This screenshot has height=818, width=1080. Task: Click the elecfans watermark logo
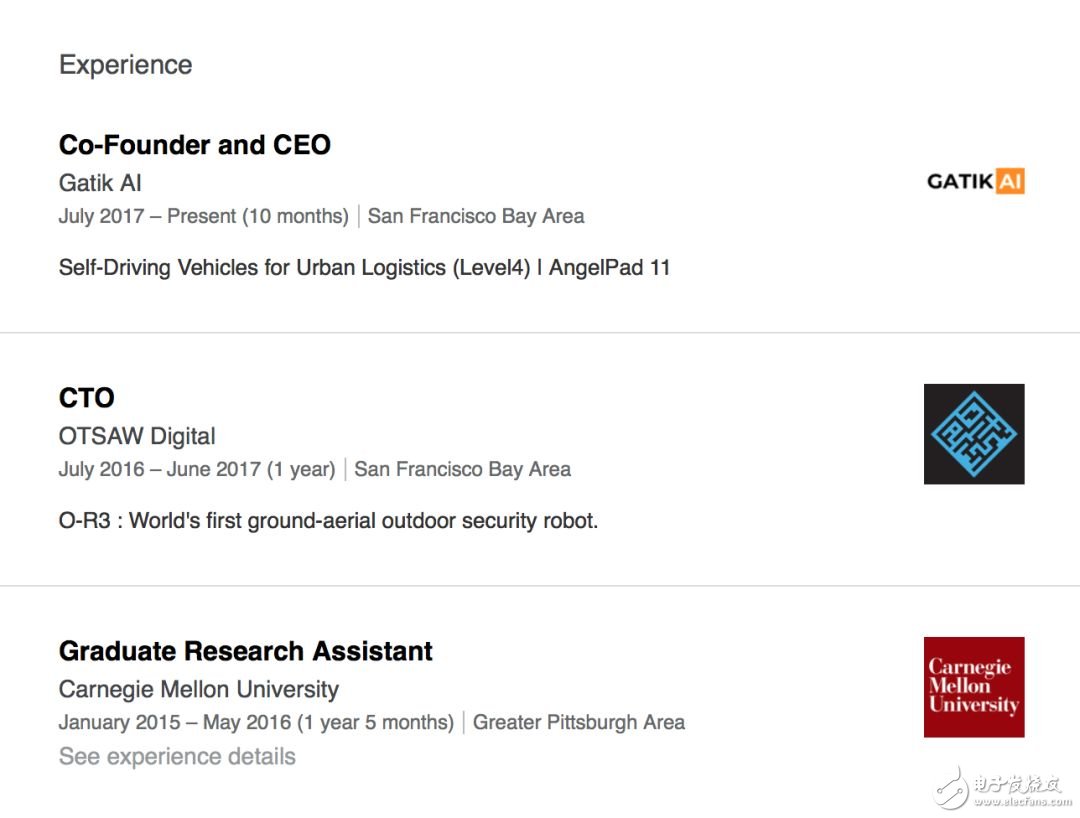click(x=1004, y=788)
